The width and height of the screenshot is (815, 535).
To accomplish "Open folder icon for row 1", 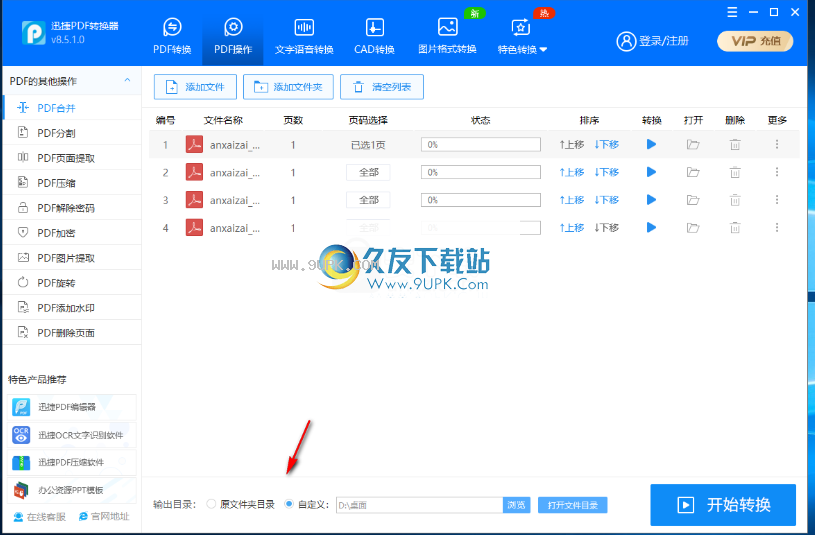I will pyautogui.click(x=693, y=144).
